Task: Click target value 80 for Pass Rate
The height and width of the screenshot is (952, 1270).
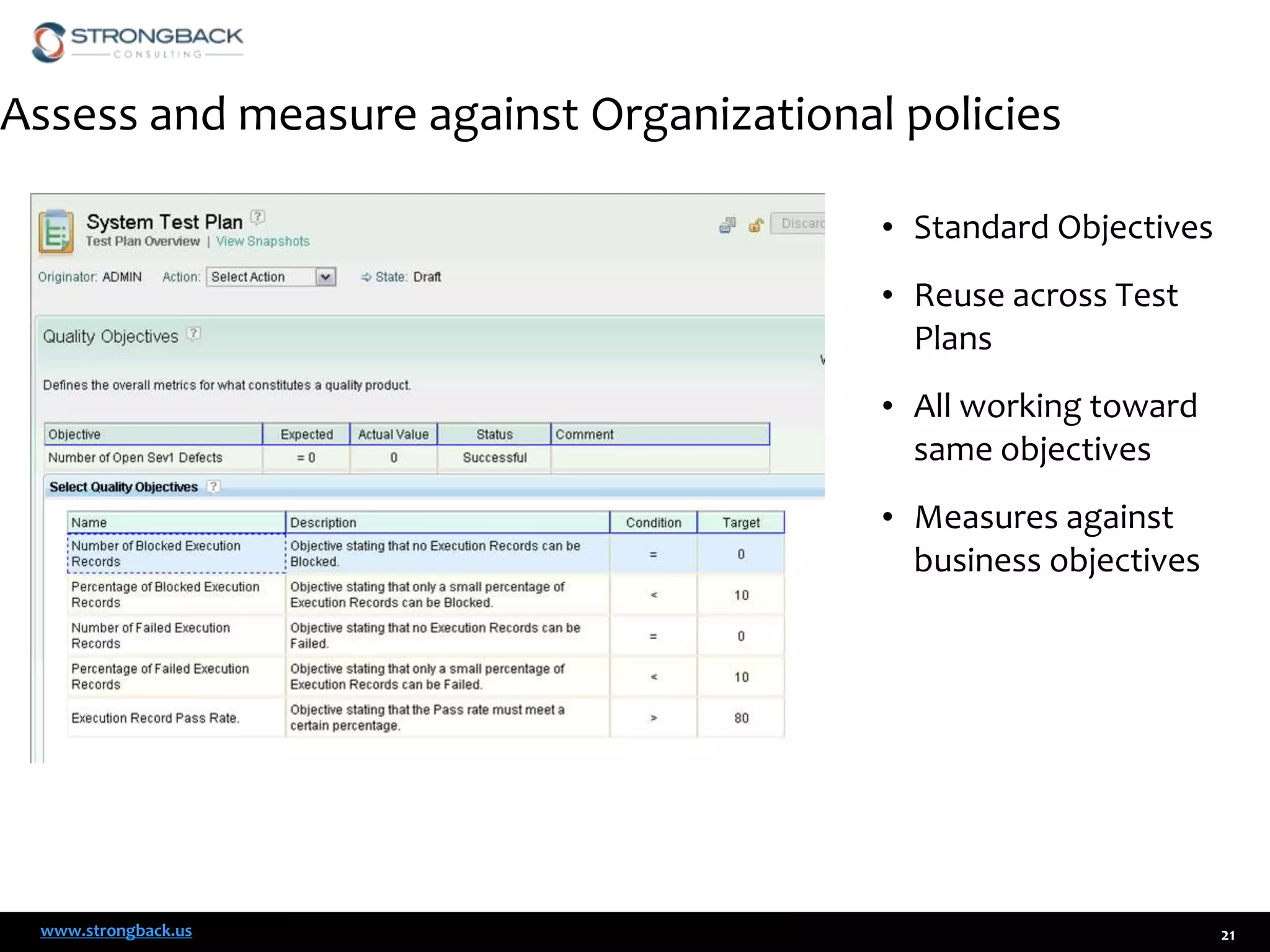Action: 741,718
